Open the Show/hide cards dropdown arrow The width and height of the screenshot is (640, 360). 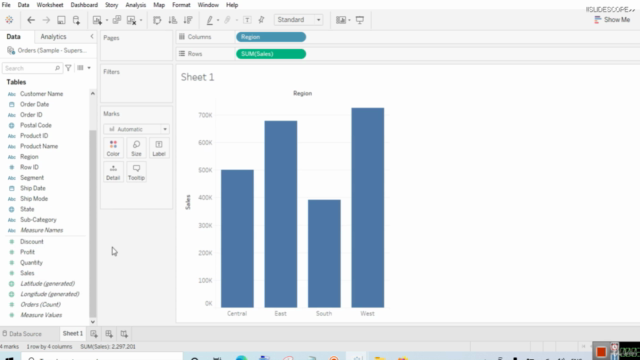349,20
